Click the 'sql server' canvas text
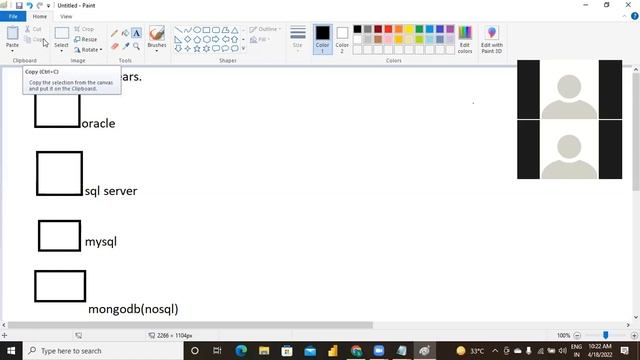The width and height of the screenshot is (640, 360). click(111, 191)
